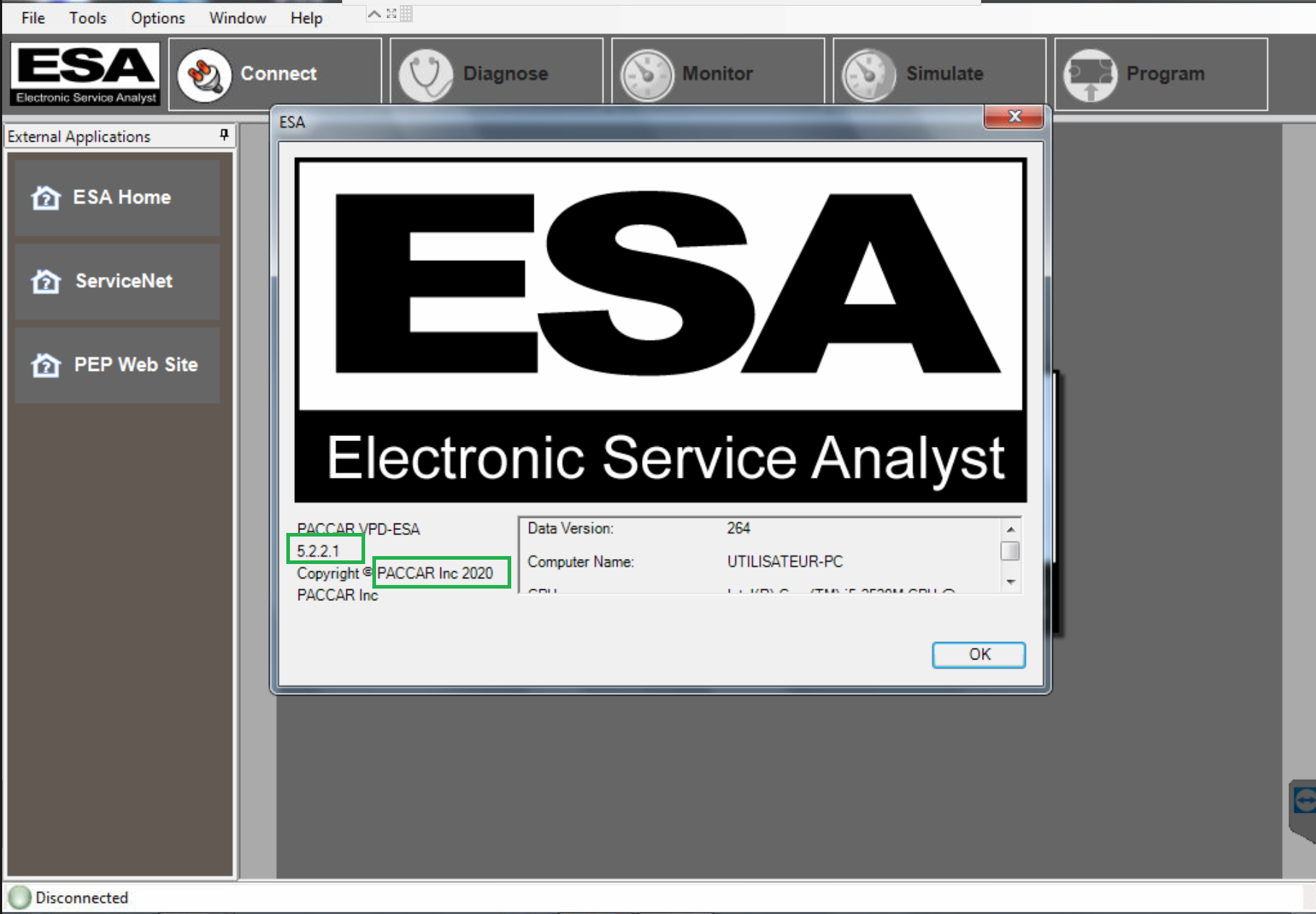Open the Options menu
Screen dimensions: 1316x914
click(x=158, y=18)
